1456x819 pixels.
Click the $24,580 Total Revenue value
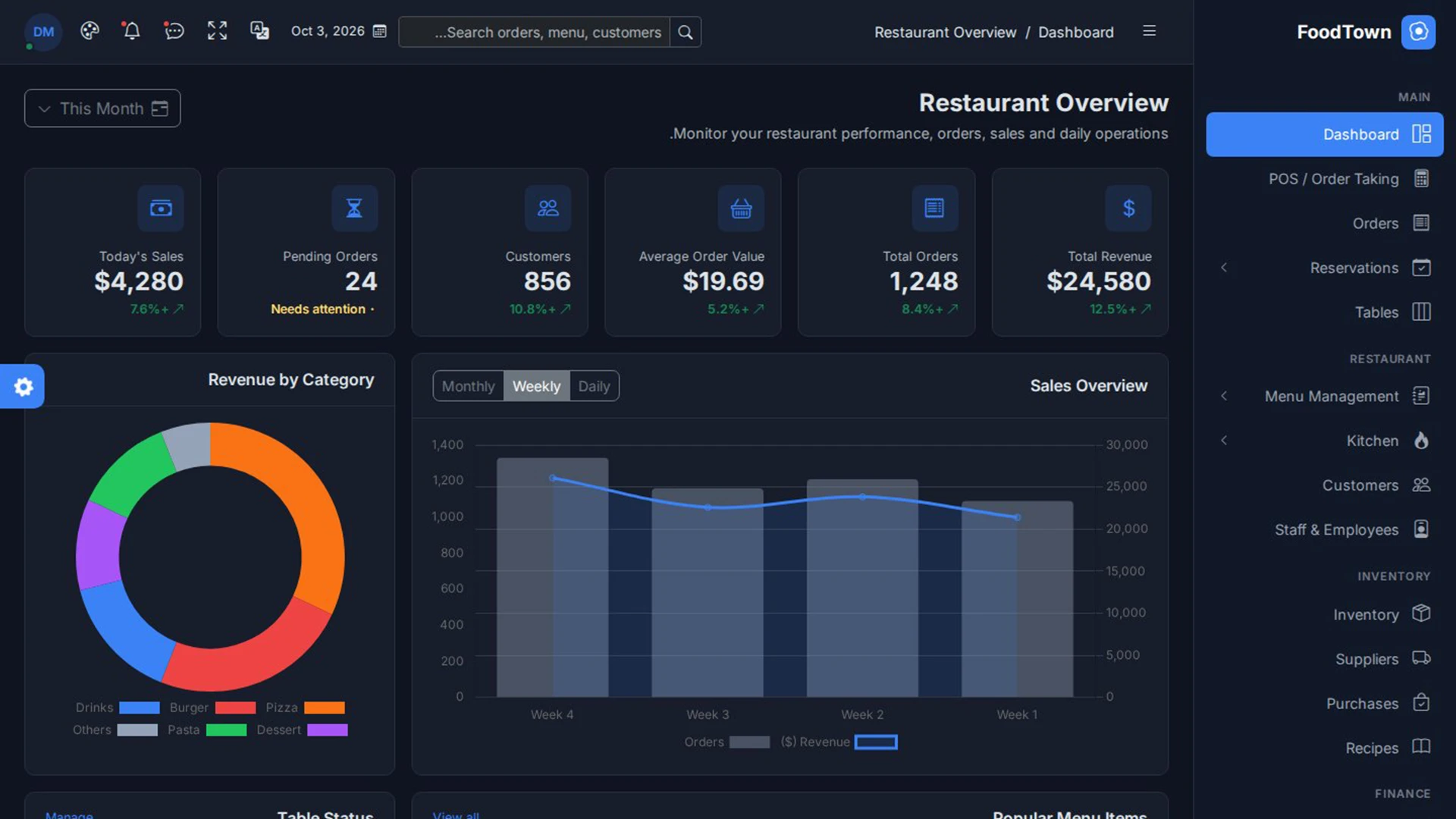1098,281
